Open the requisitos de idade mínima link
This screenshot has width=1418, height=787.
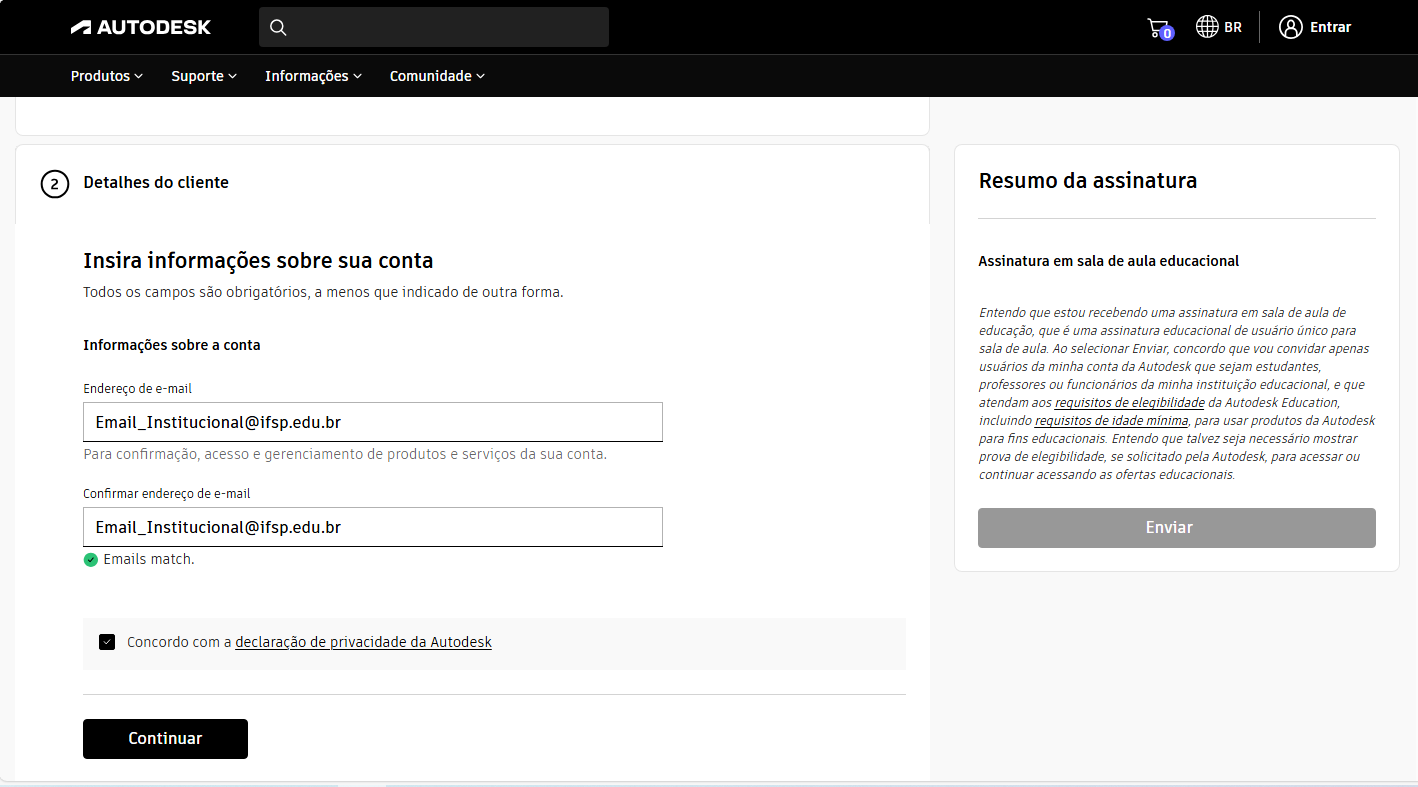click(1112, 420)
